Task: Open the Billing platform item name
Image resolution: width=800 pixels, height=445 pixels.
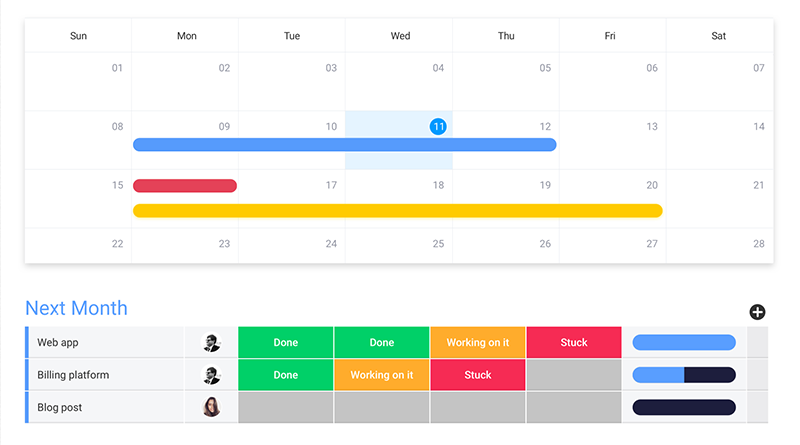Action: pos(73,375)
